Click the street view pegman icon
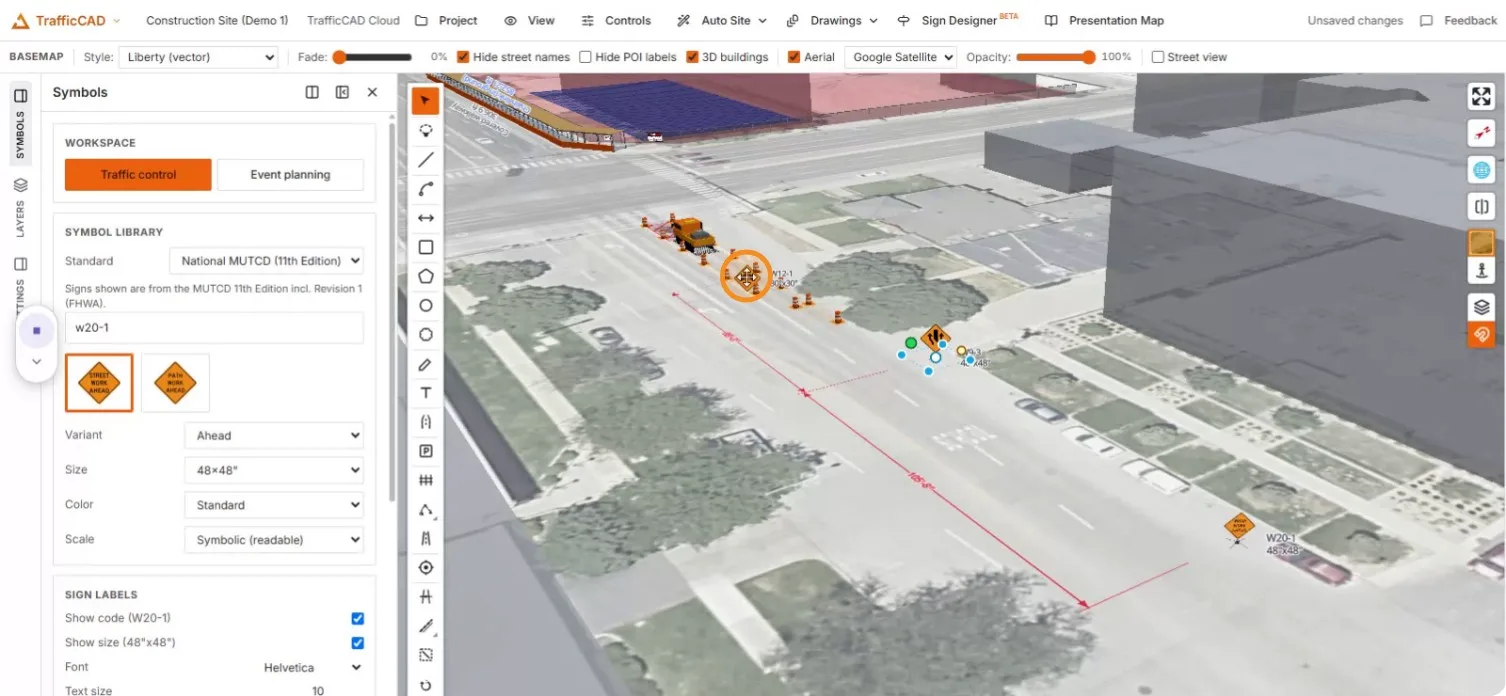The height and width of the screenshot is (696, 1506). (1481, 270)
